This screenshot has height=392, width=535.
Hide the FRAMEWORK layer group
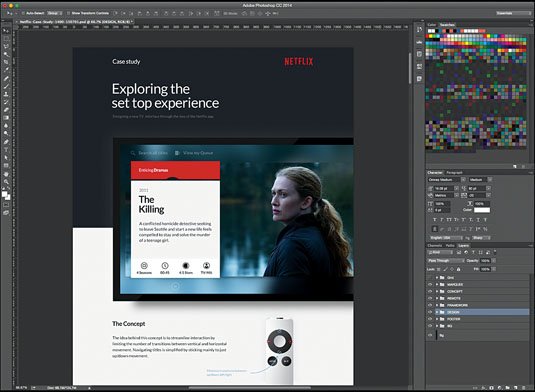tap(430, 305)
